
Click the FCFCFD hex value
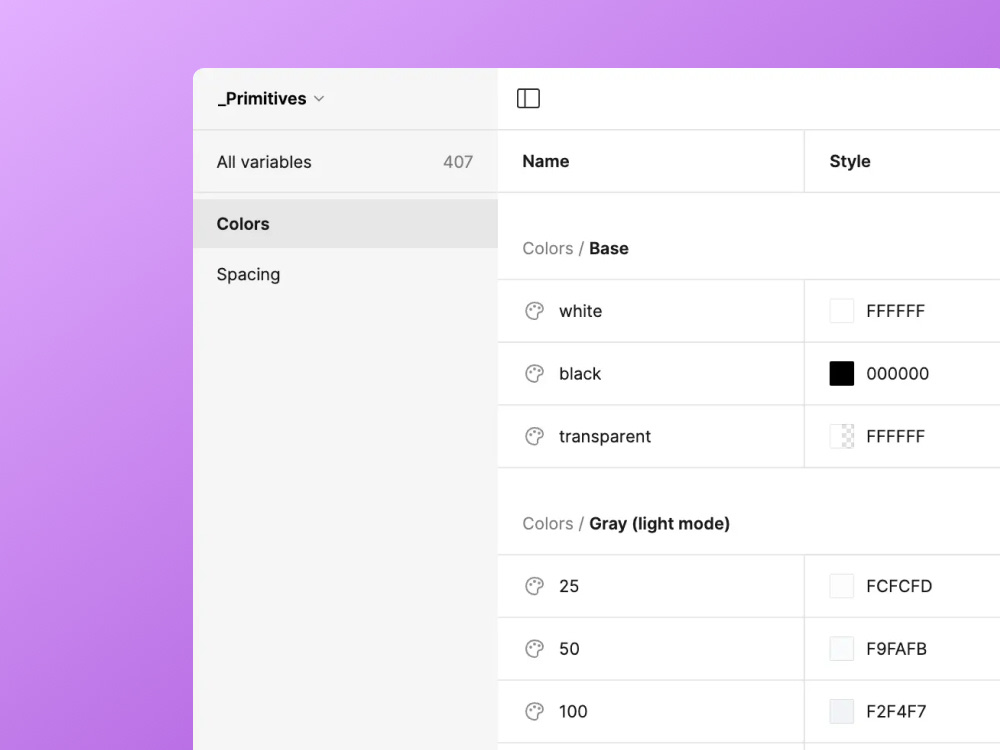pos(899,586)
